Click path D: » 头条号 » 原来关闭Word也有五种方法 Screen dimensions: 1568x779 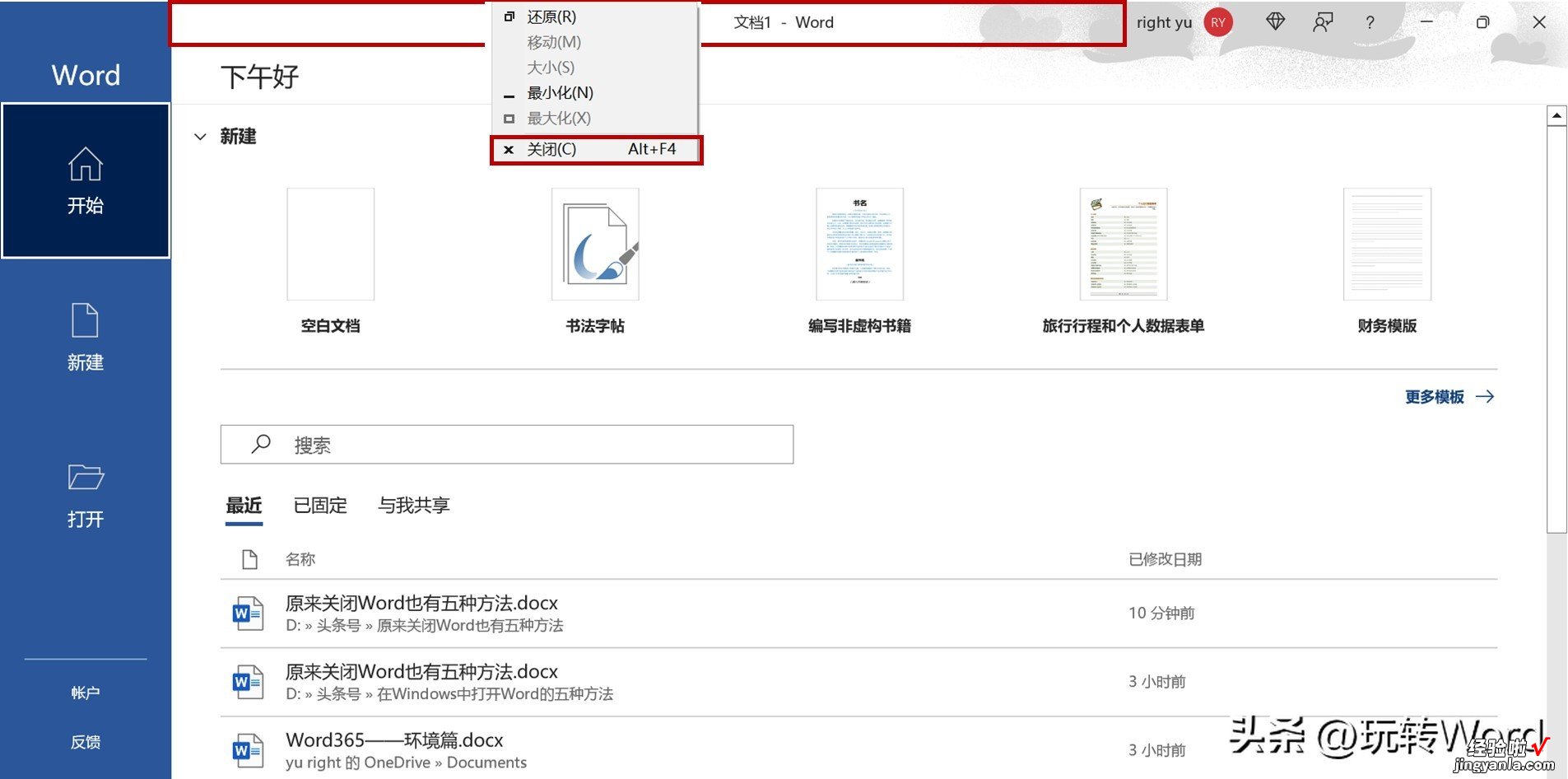coord(425,626)
